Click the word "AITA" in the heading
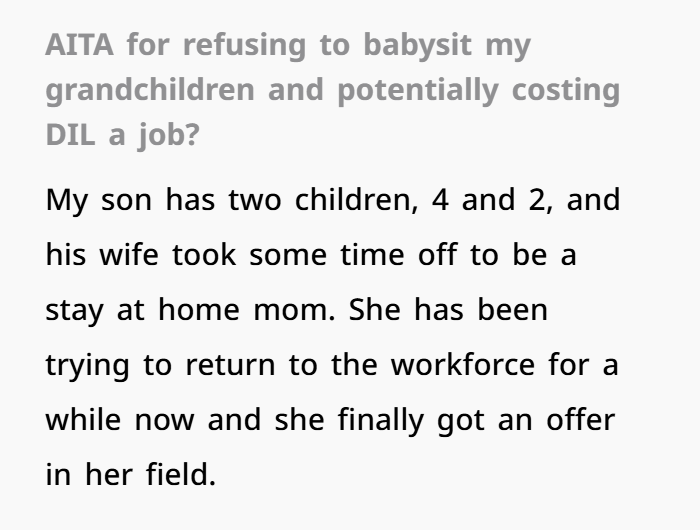700x530 pixels. (79, 45)
